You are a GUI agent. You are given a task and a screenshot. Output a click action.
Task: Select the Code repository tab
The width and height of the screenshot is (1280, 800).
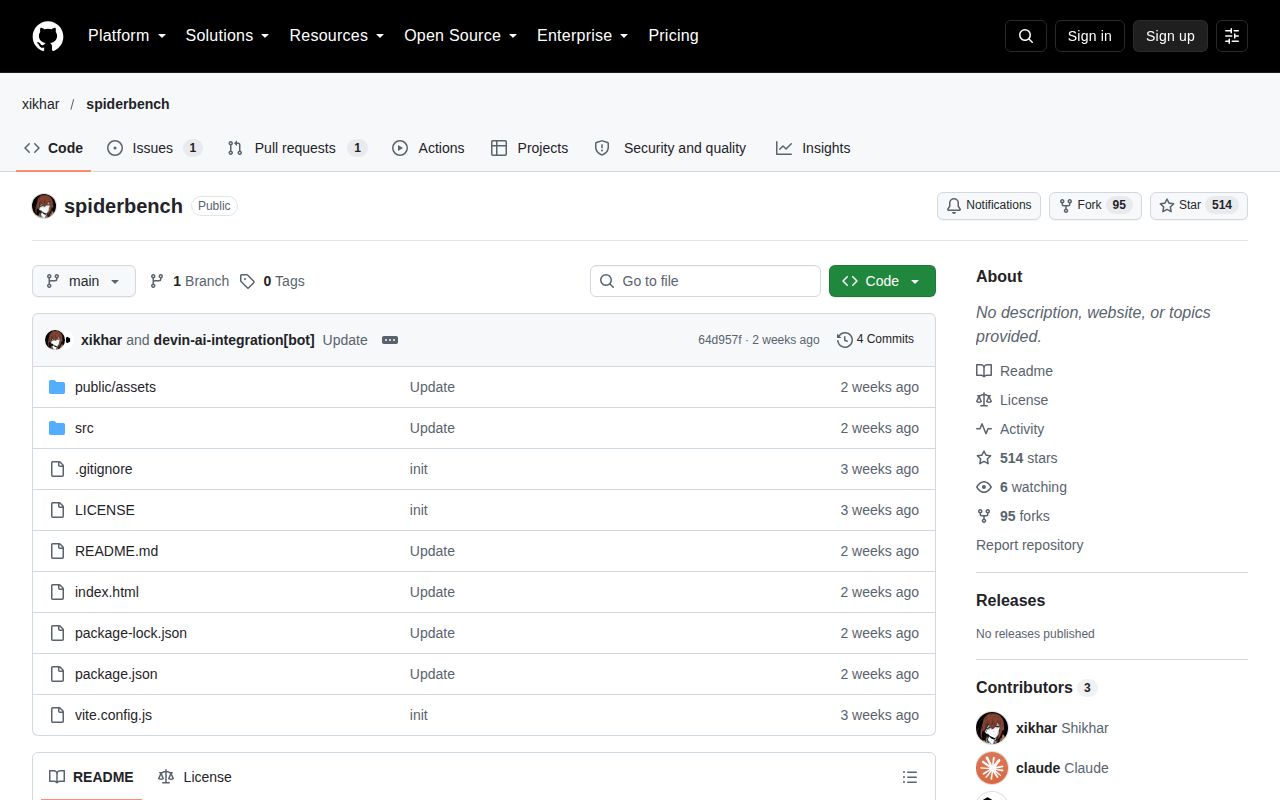tap(53, 148)
